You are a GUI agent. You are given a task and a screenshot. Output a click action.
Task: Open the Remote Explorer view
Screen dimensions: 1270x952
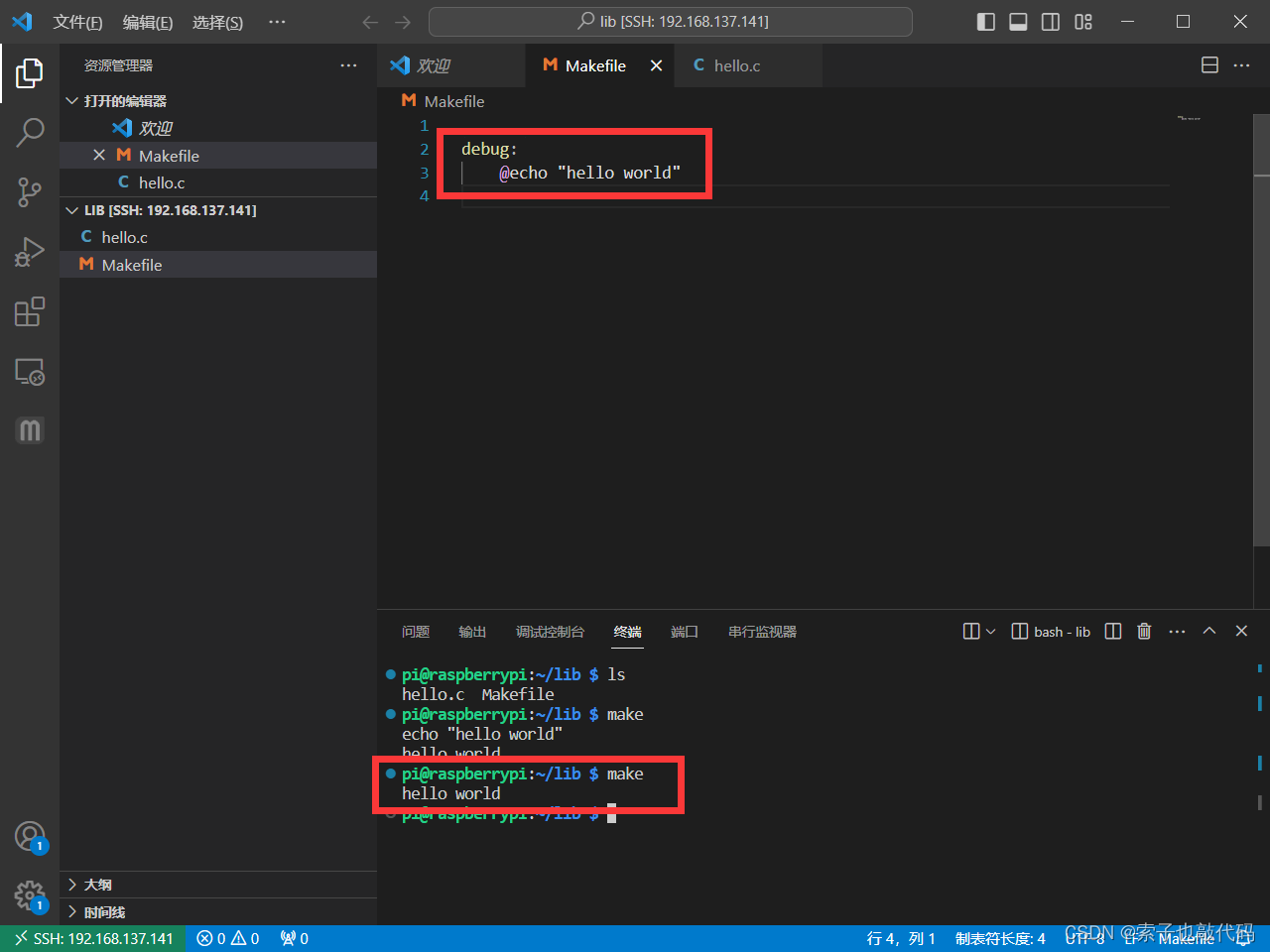pyautogui.click(x=30, y=371)
